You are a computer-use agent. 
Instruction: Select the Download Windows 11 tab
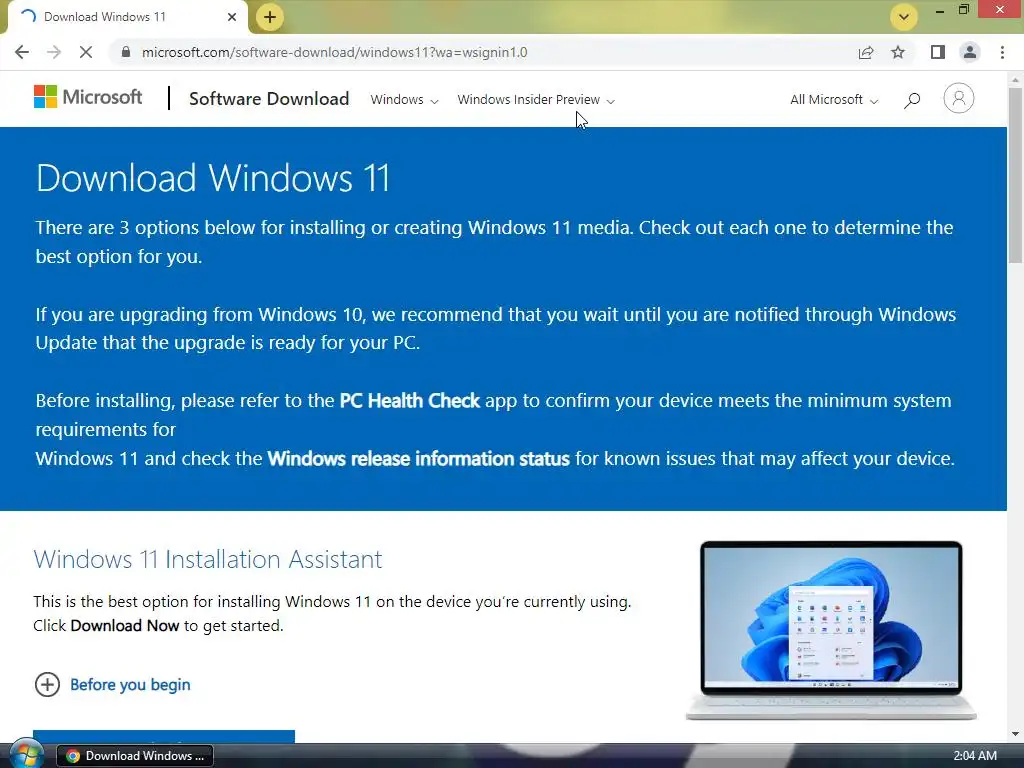click(127, 17)
